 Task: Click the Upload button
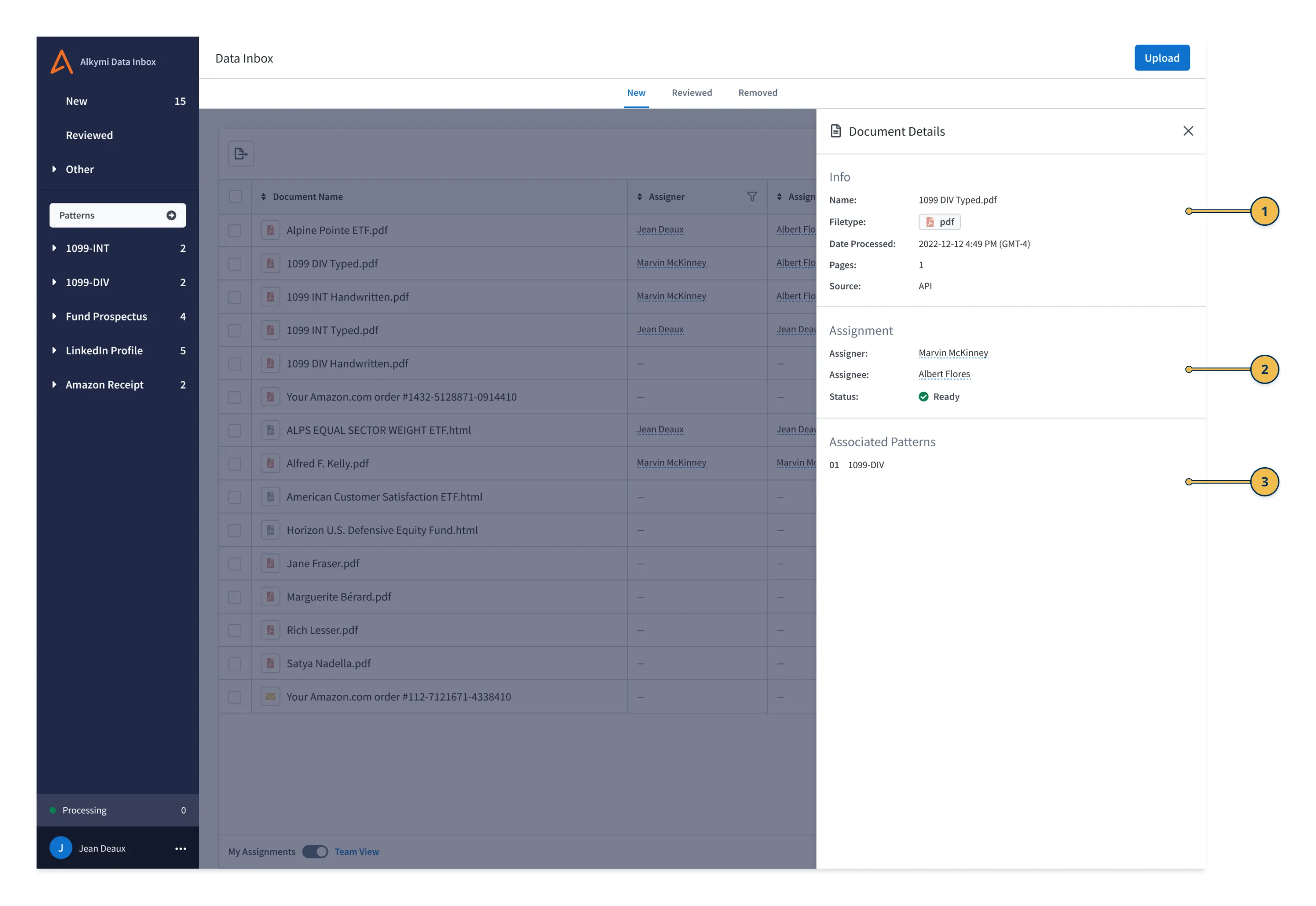click(x=1162, y=58)
